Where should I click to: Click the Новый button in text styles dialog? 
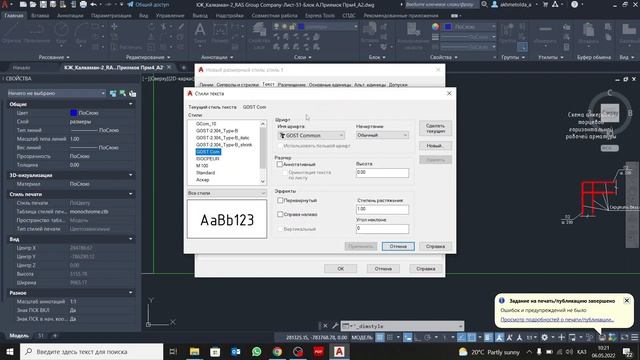[x=435, y=146]
